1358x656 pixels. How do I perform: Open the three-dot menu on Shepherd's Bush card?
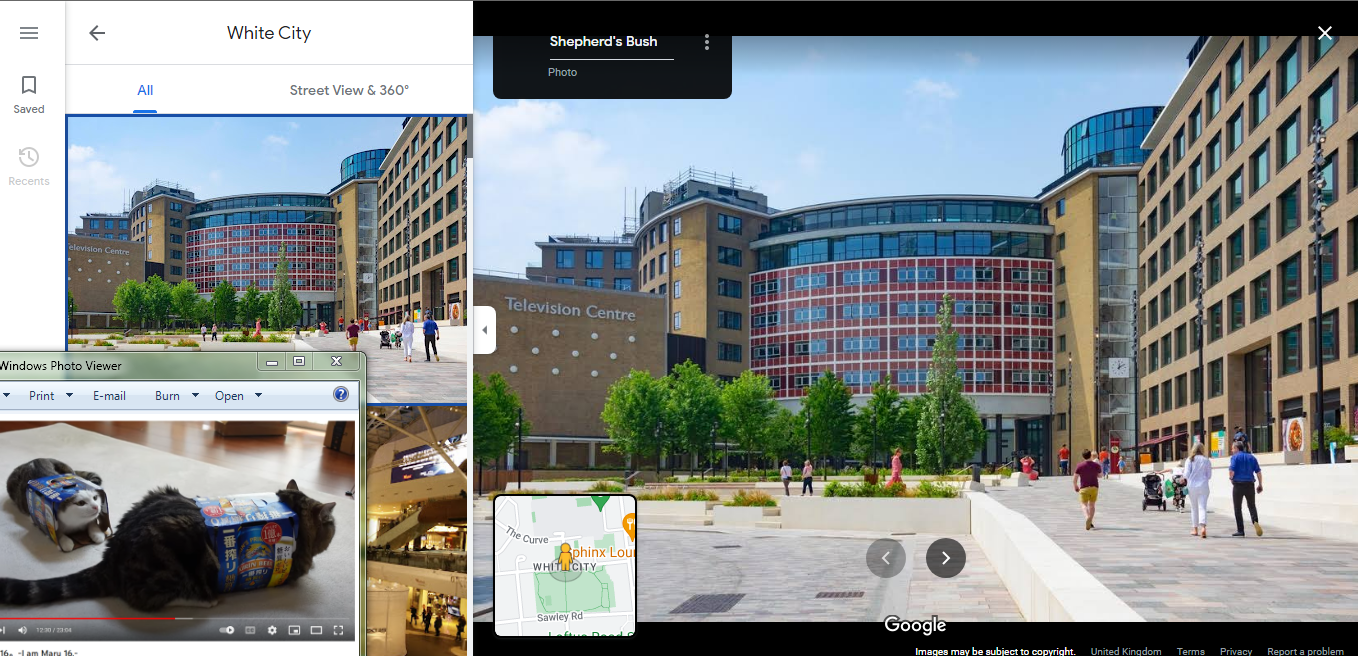click(x=707, y=42)
